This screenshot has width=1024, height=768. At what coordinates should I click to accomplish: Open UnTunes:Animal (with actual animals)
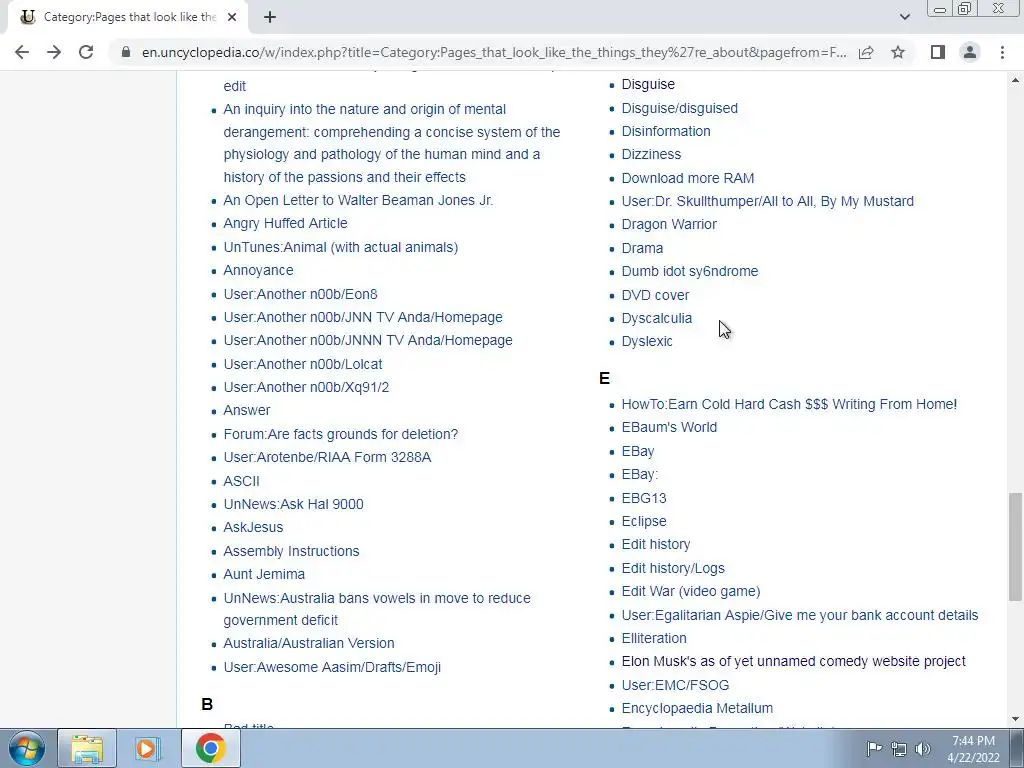341,248
